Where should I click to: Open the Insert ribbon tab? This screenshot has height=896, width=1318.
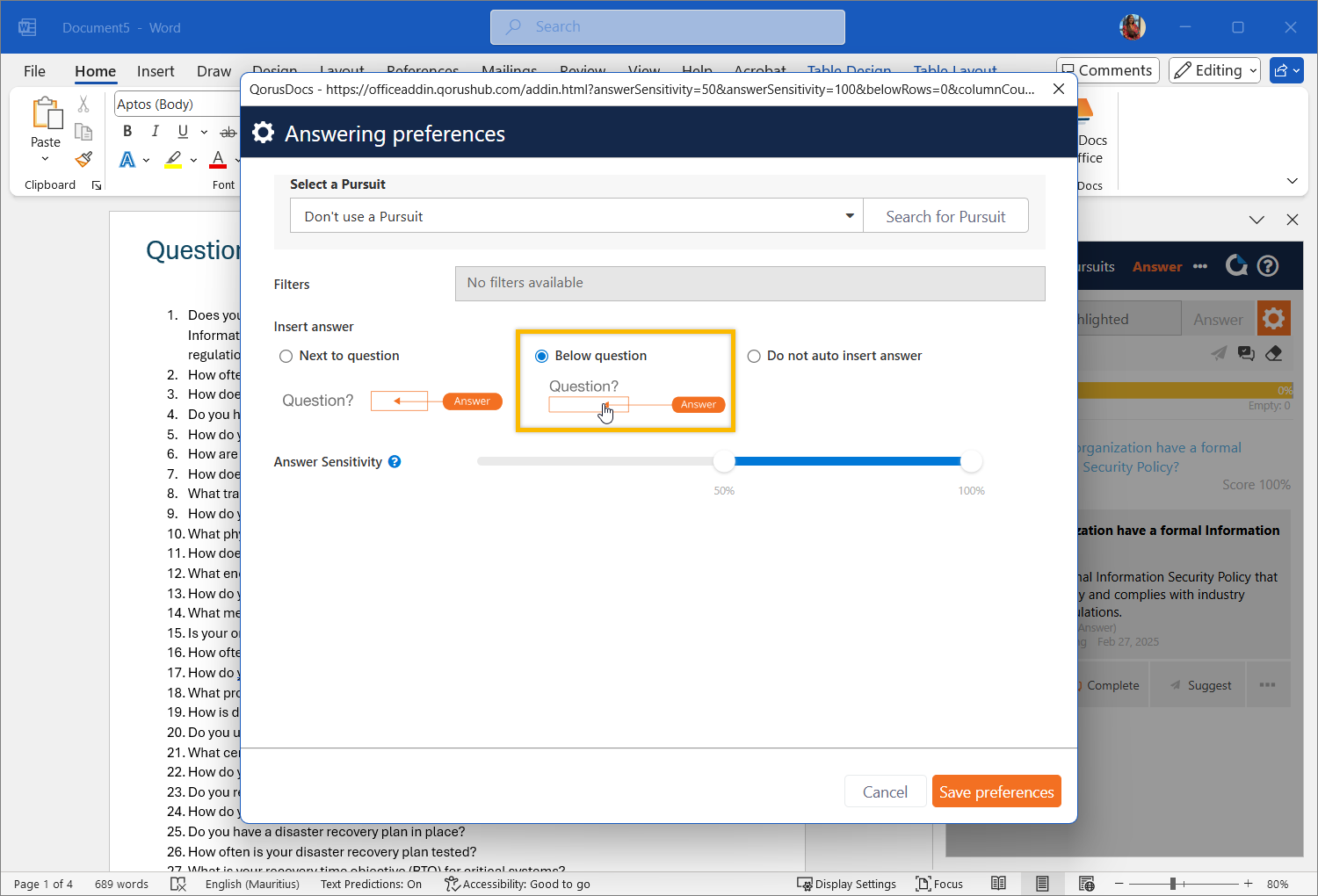156,71
